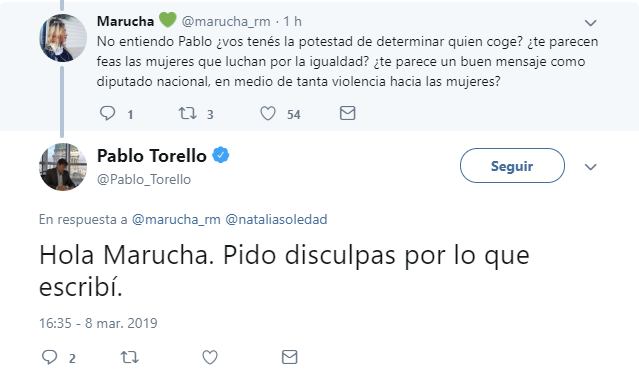Viewport: 639px width, 382px height.
Task: Open @marucha_rm link in reply line
Action: coord(176,219)
